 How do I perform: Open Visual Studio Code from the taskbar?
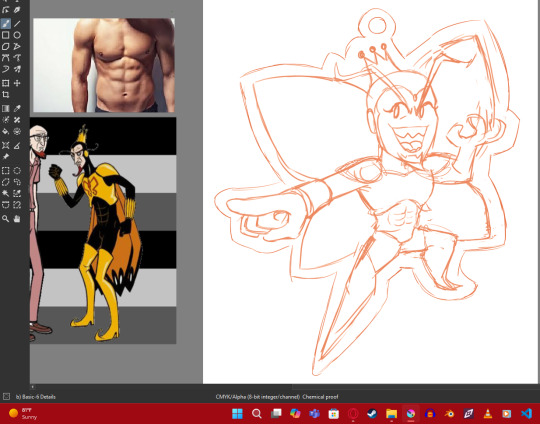click(x=527, y=413)
